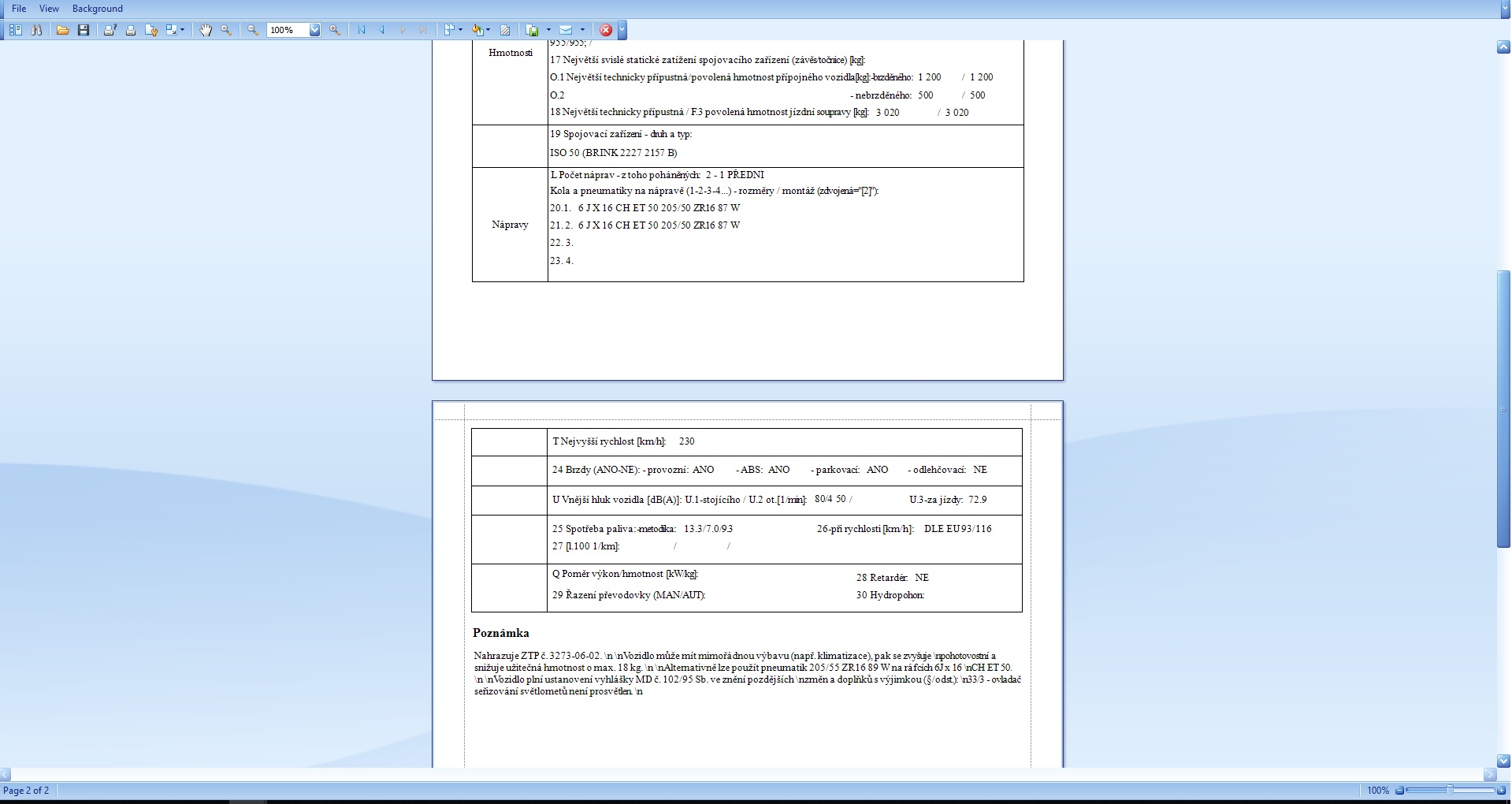The width and height of the screenshot is (1512, 804).
Task: Click the Search binoculars icon
Action: click(36, 30)
